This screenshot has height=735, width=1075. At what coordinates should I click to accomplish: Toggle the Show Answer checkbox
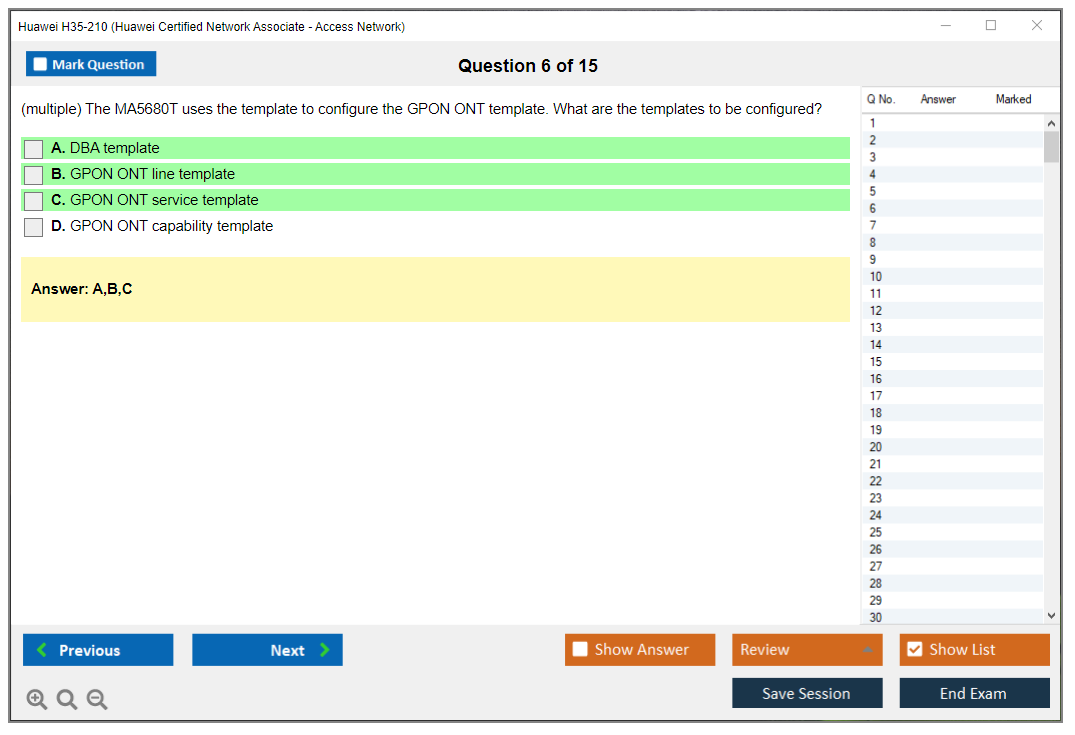[580, 650]
